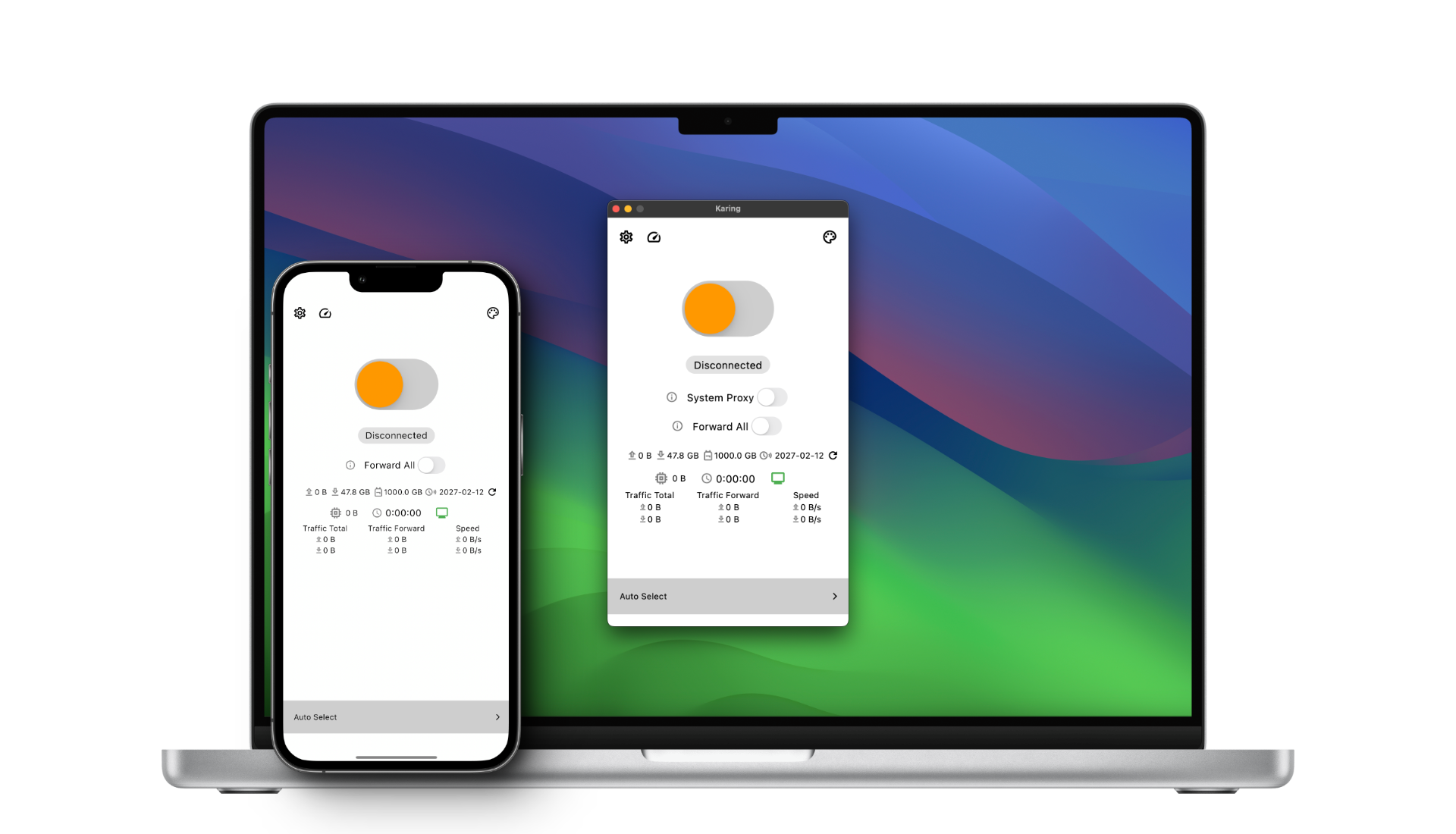
Task: Toggle the main connection switch
Action: pyautogui.click(x=727, y=308)
